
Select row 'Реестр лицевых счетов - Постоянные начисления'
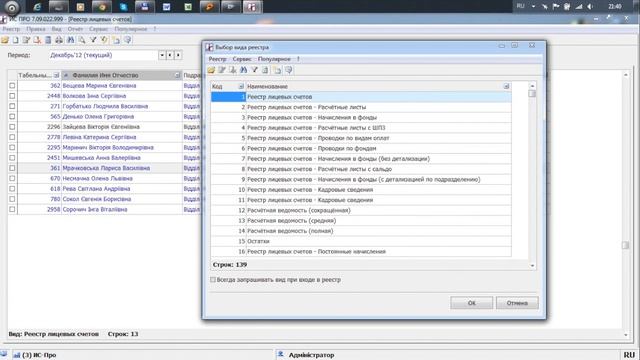point(361,251)
